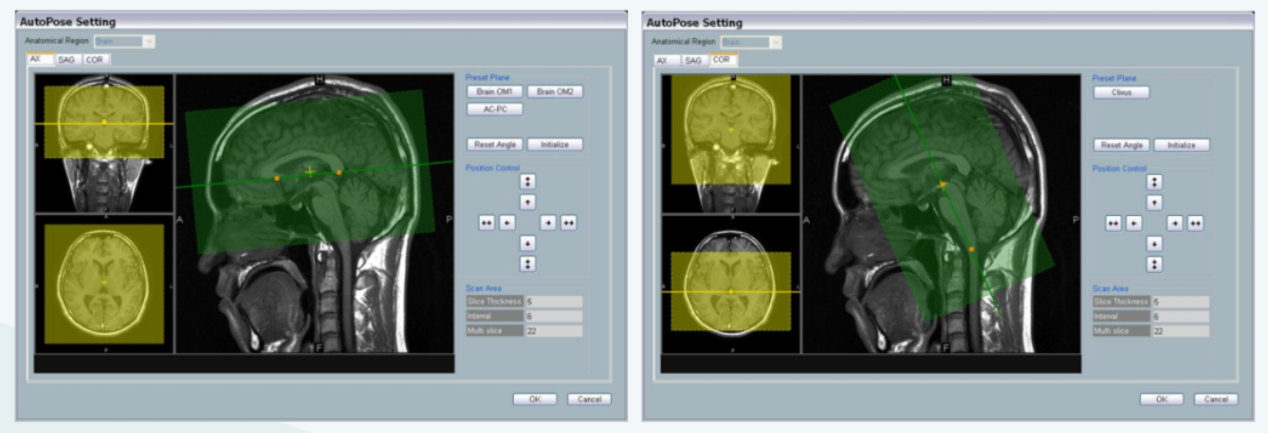Click far-left double-arrow in left Position Control
Screen dimensions: 1268x433
coord(486,222)
